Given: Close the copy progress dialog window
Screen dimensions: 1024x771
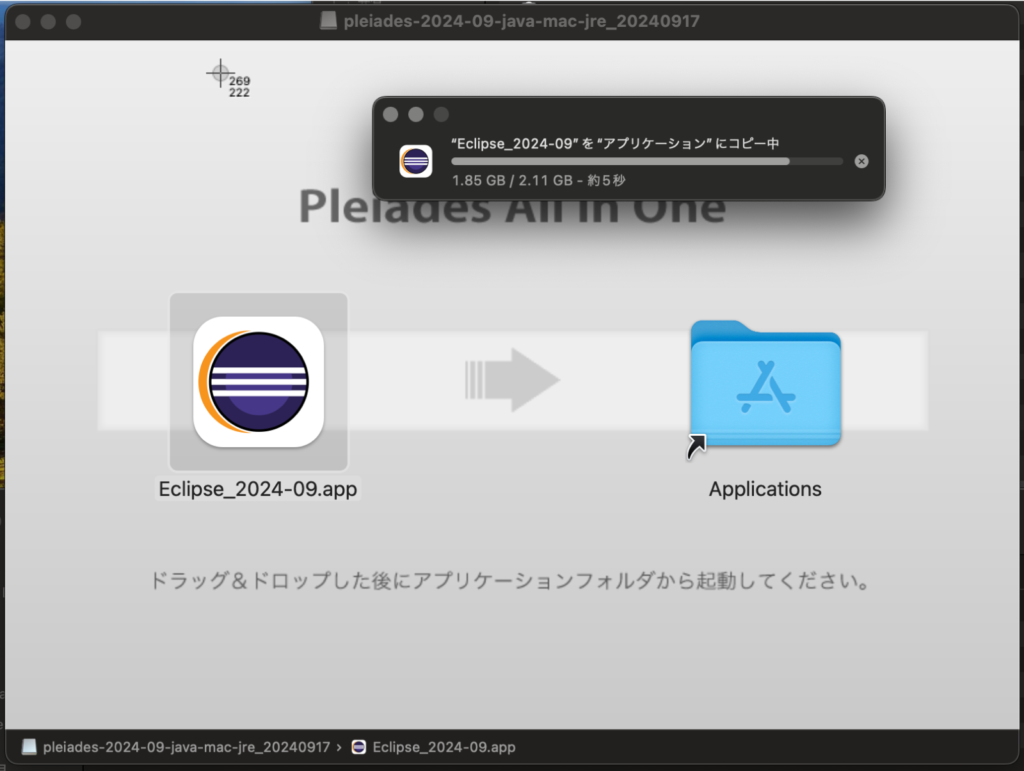Looking at the screenshot, I should point(391,115).
